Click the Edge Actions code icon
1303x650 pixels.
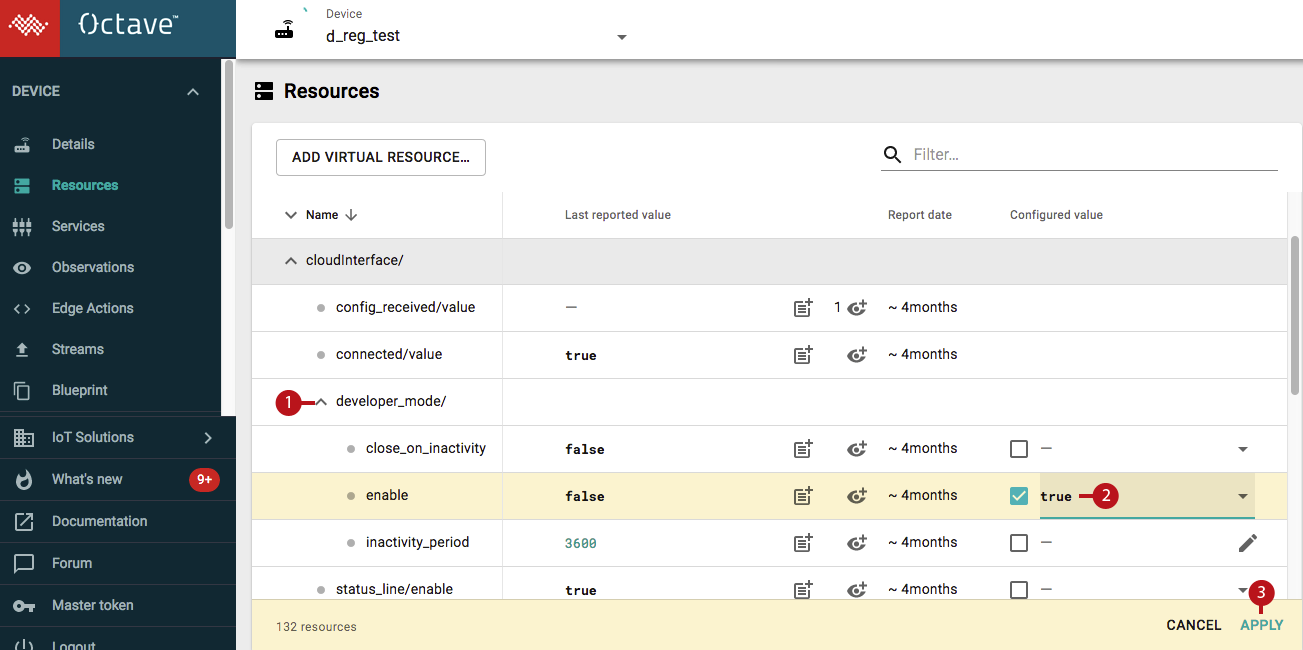click(22, 308)
